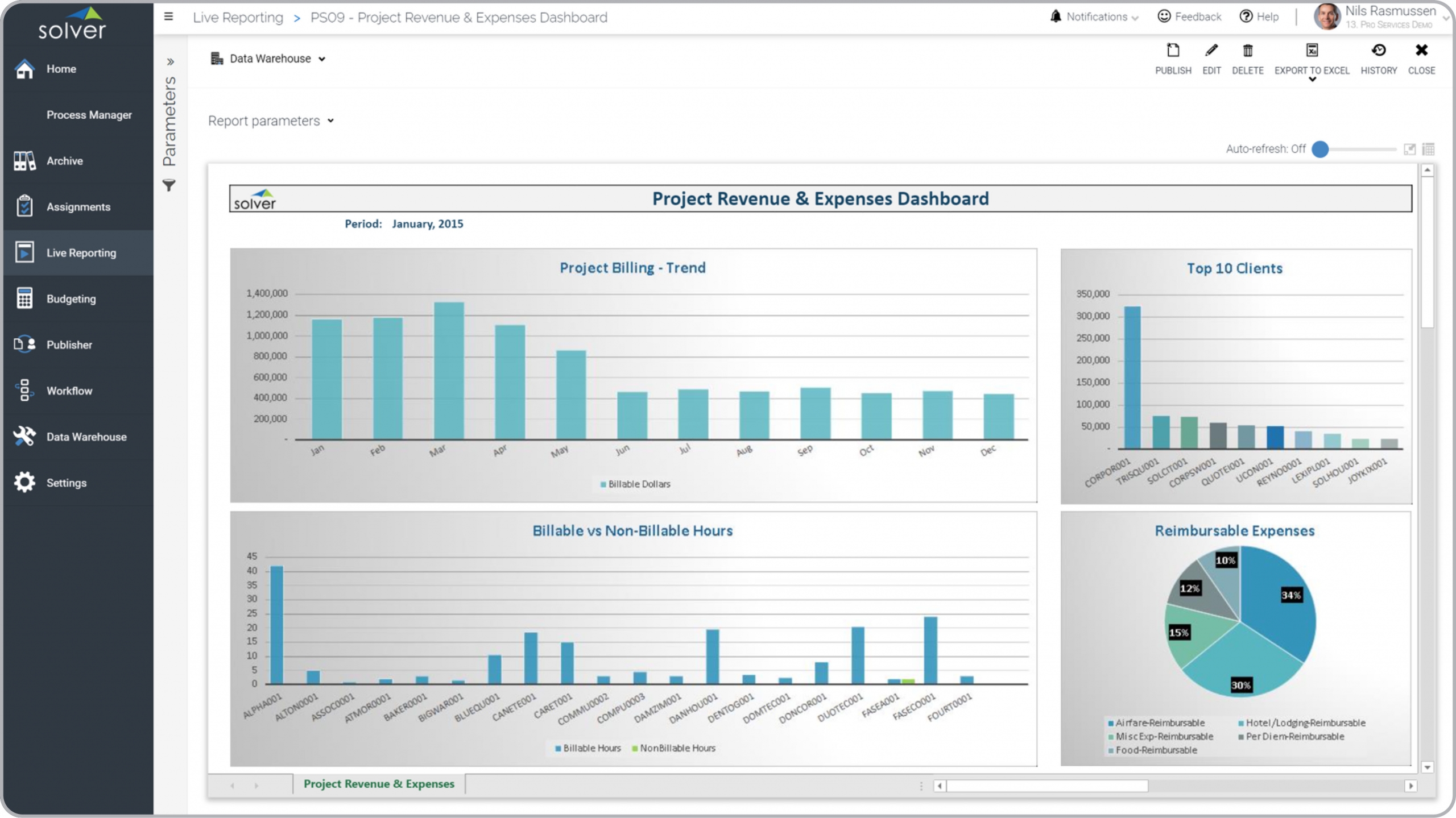This screenshot has width=1456, height=818.
Task: Click the Feedback button
Action: pos(1189,16)
